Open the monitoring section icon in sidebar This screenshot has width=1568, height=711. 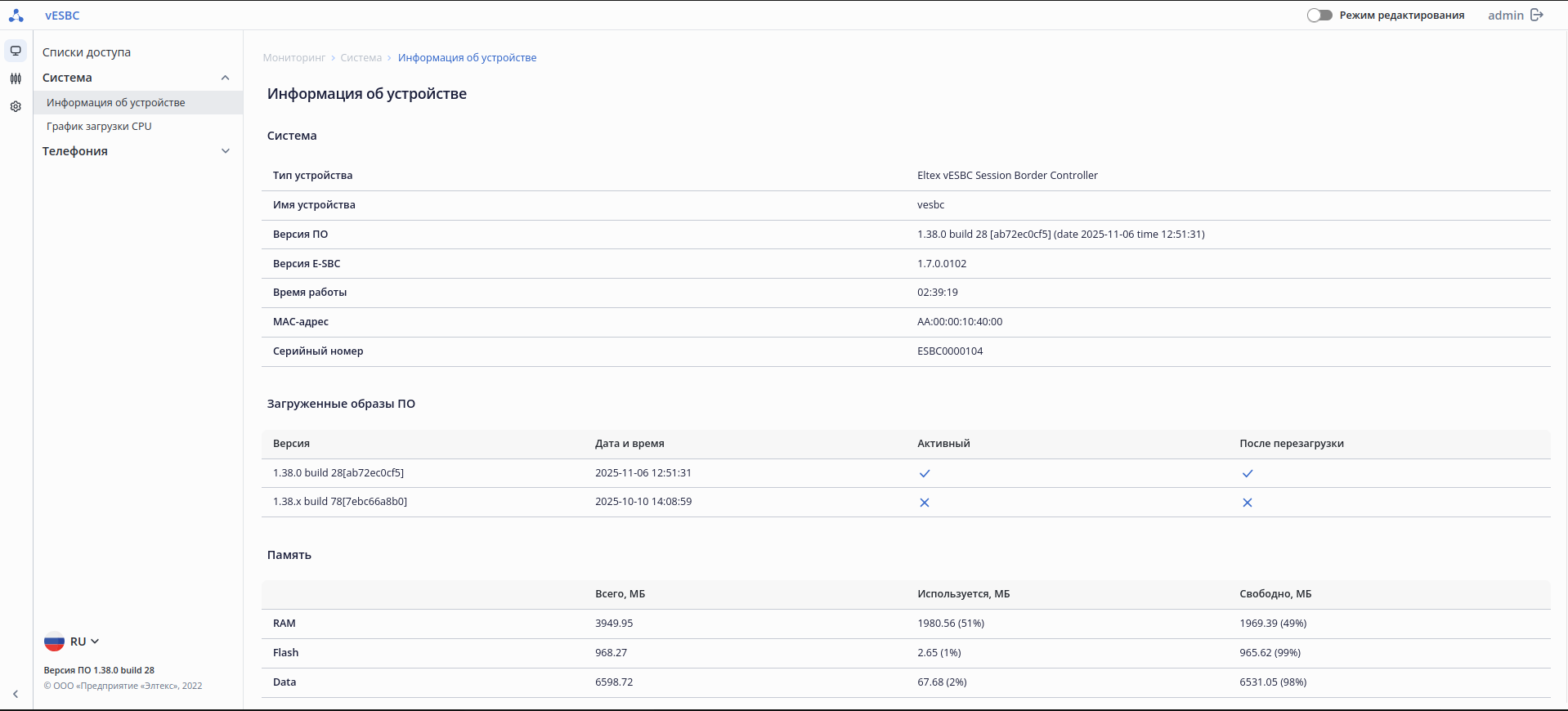pos(16,51)
